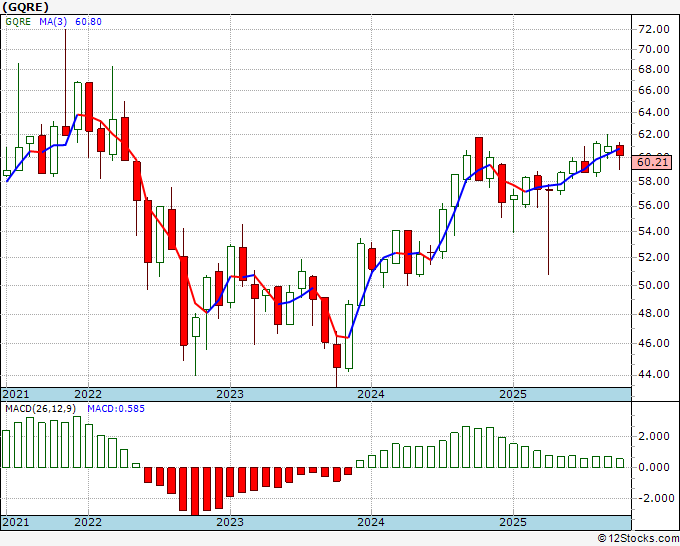Click 2021 on the price chart timeline
This screenshot has width=680, height=546.
[16, 394]
